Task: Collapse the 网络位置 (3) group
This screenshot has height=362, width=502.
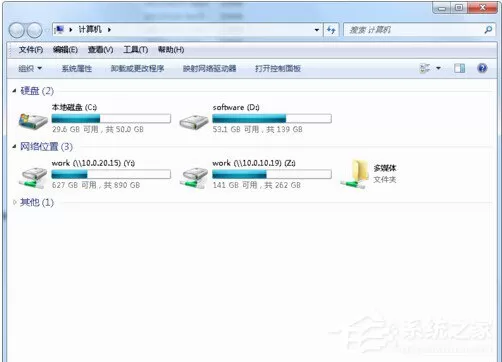Action: click(14, 146)
